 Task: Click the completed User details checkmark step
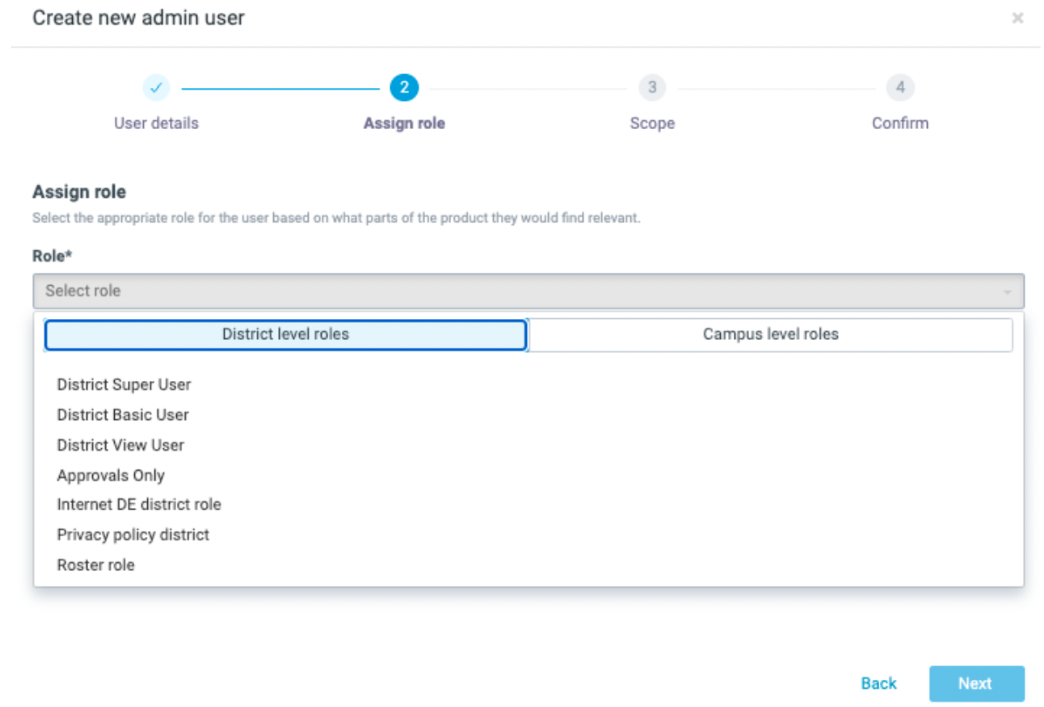pos(156,87)
